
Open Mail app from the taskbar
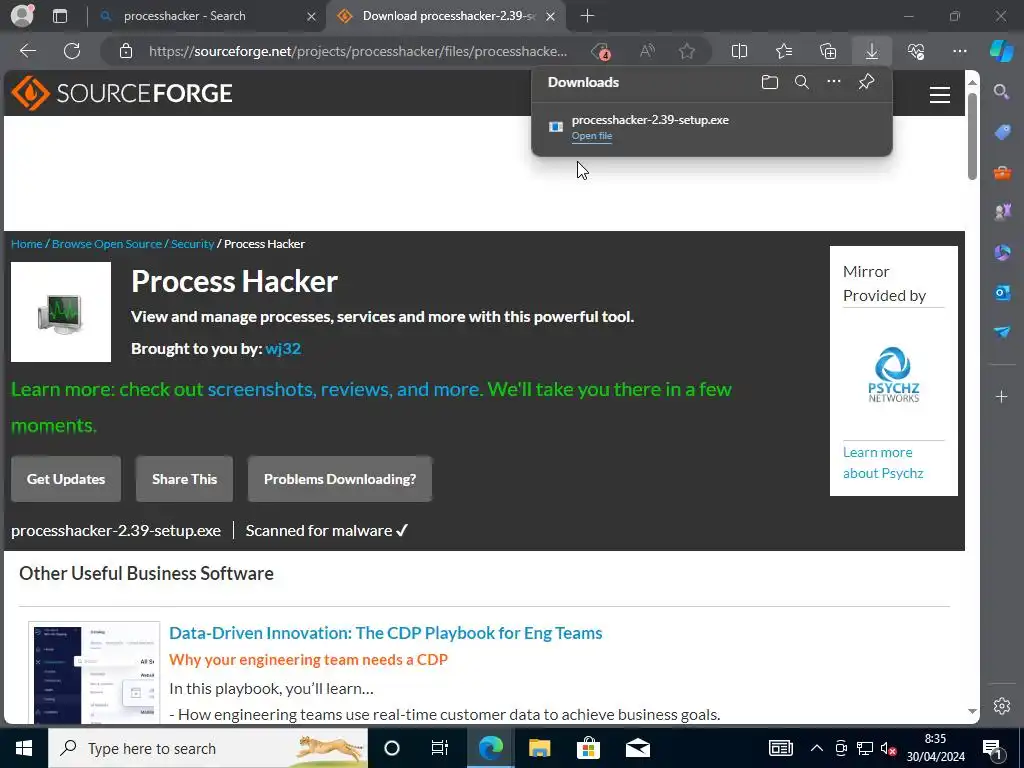(637, 748)
